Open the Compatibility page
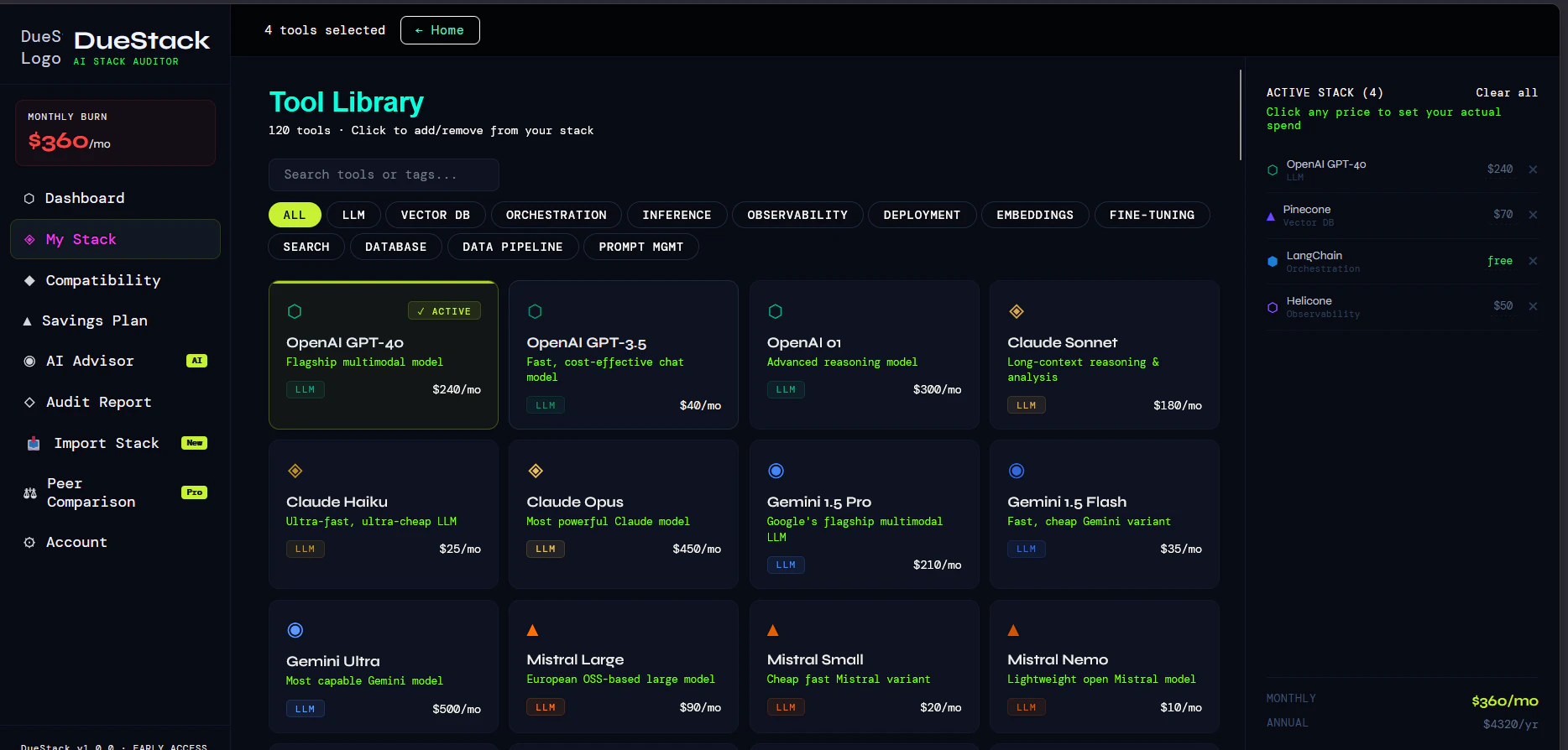This screenshot has width=1568, height=750. [x=115, y=280]
